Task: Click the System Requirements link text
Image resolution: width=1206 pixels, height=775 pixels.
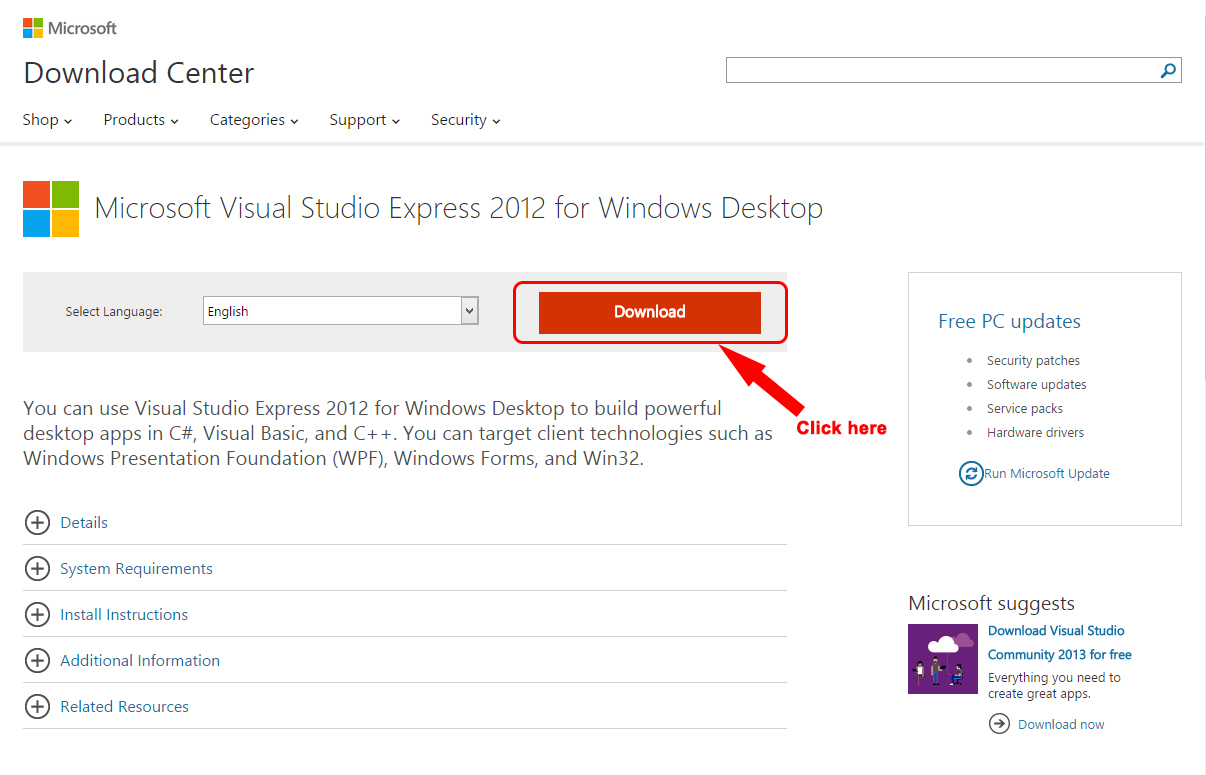Action: click(x=136, y=569)
